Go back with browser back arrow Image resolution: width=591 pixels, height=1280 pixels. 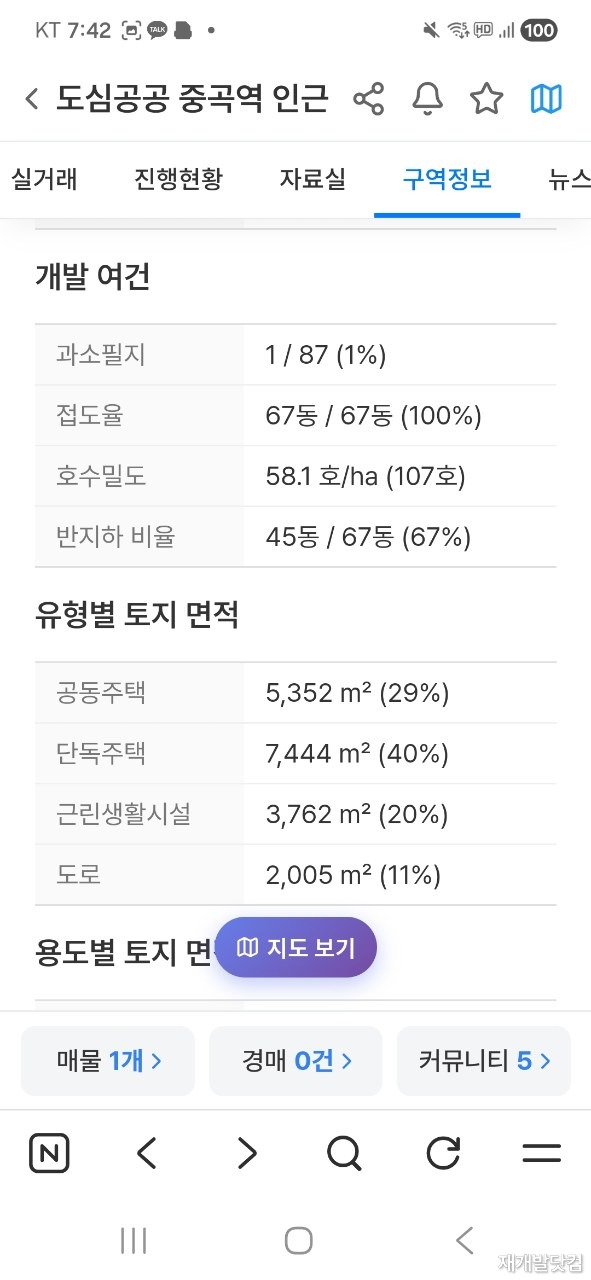click(147, 1154)
